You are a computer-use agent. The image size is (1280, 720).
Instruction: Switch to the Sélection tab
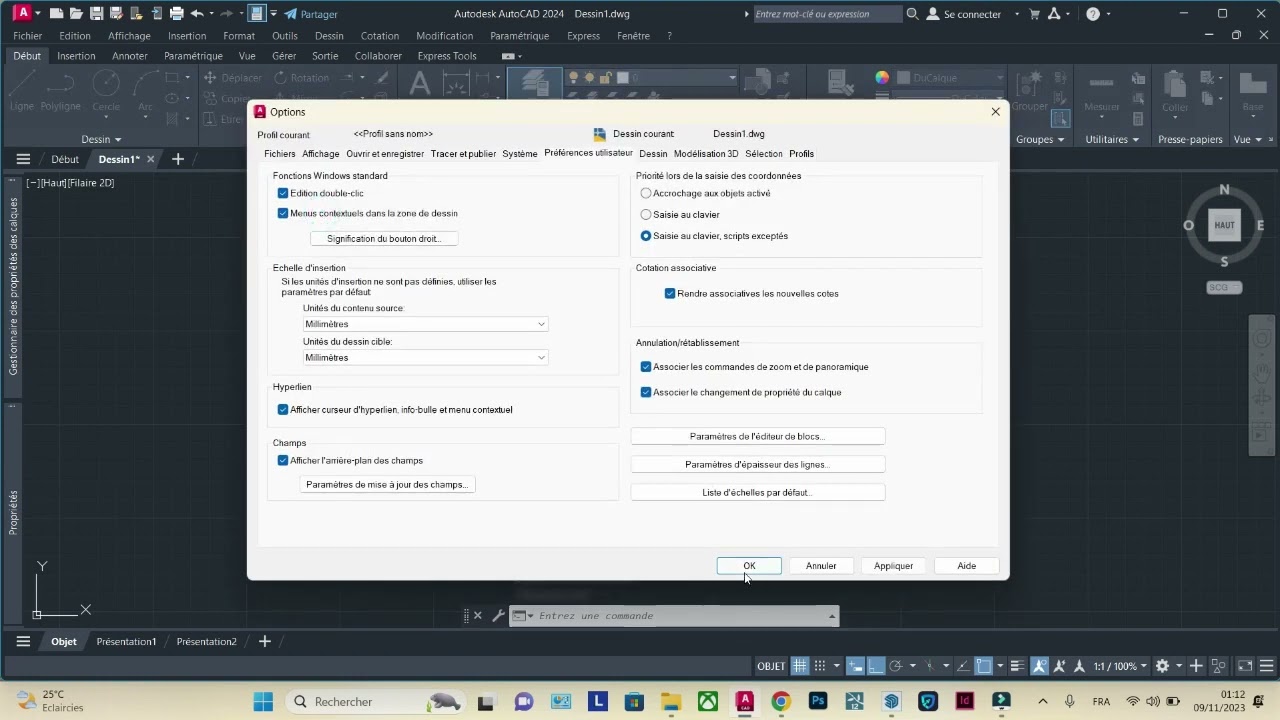tap(764, 154)
